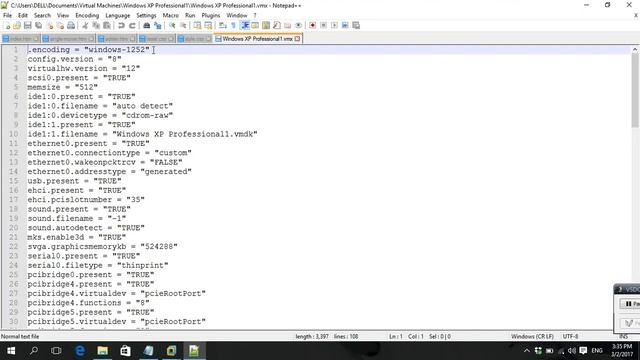Click line ethernet0.connectiontype = "custom"
Viewport: 640px width, 360px height.
(109, 153)
